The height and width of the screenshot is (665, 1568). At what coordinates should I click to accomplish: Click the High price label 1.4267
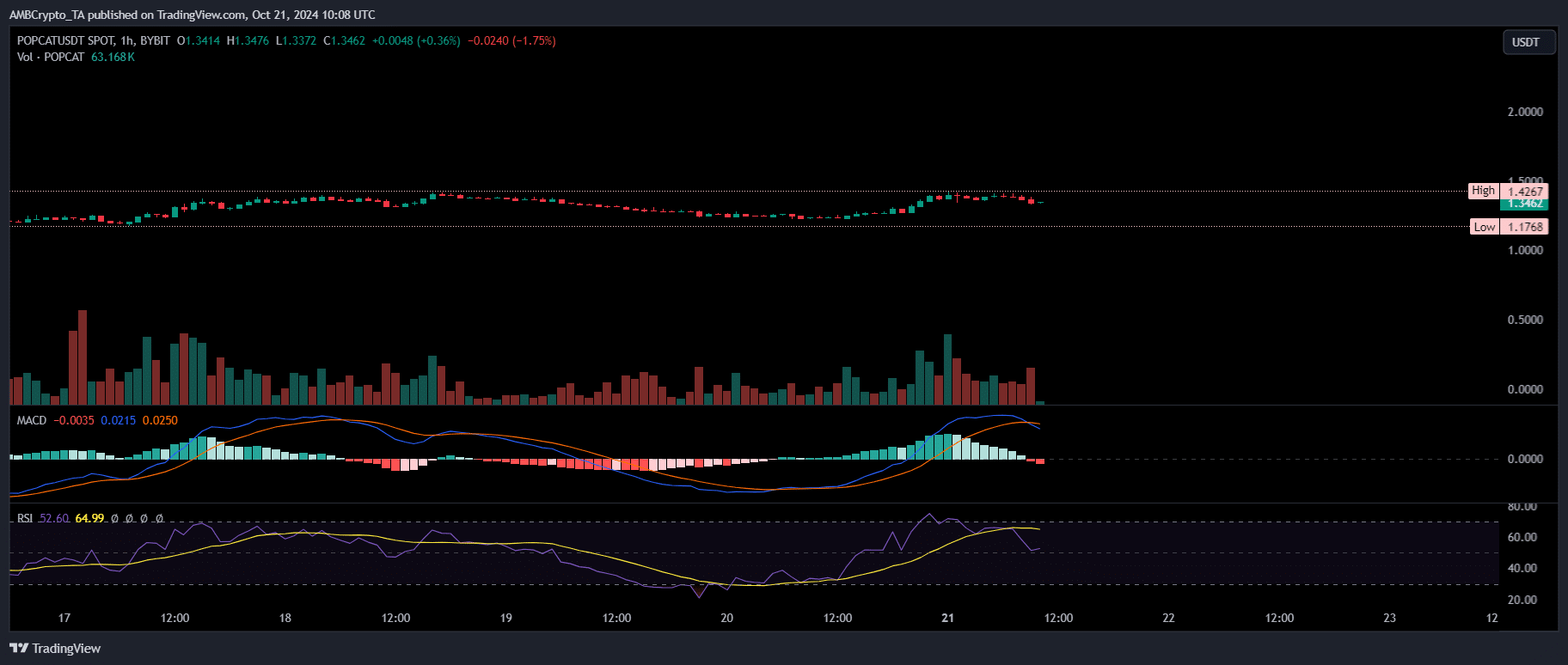(x=1509, y=191)
